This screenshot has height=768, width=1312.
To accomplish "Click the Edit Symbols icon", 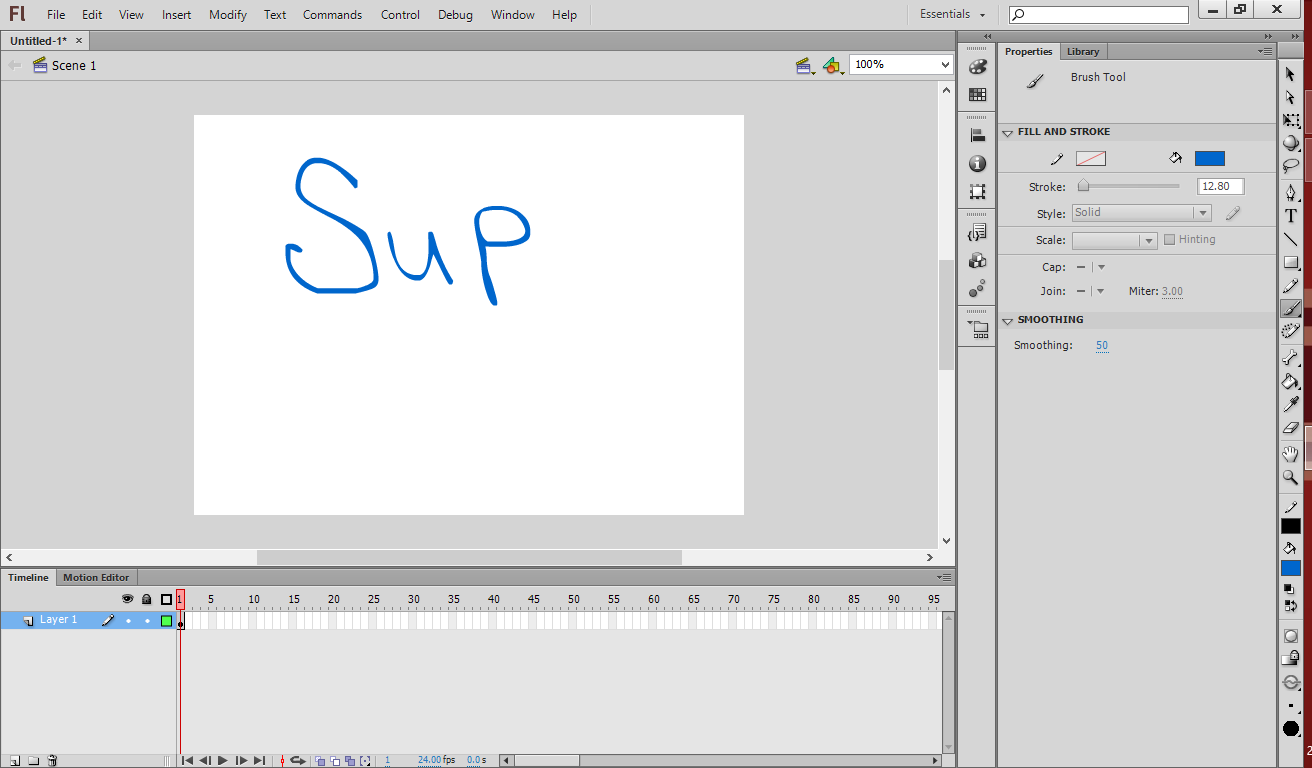I will pos(833,65).
